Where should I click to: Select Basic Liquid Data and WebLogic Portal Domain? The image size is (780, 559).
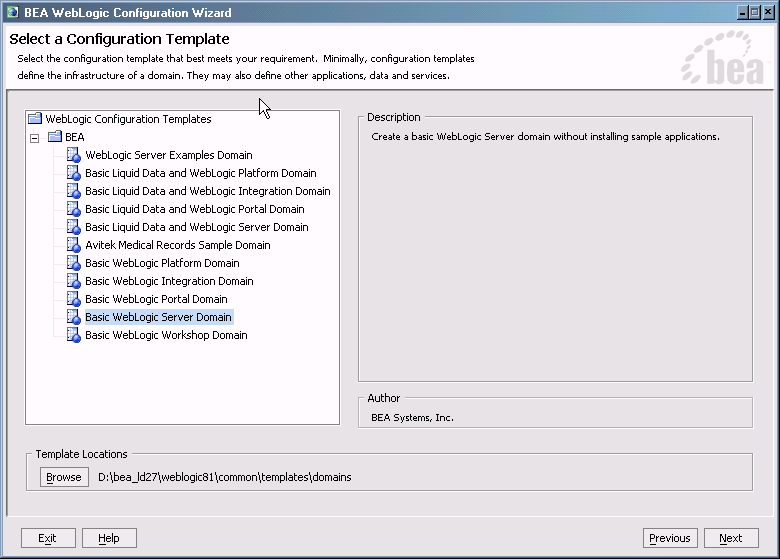pyautogui.click(x=195, y=209)
